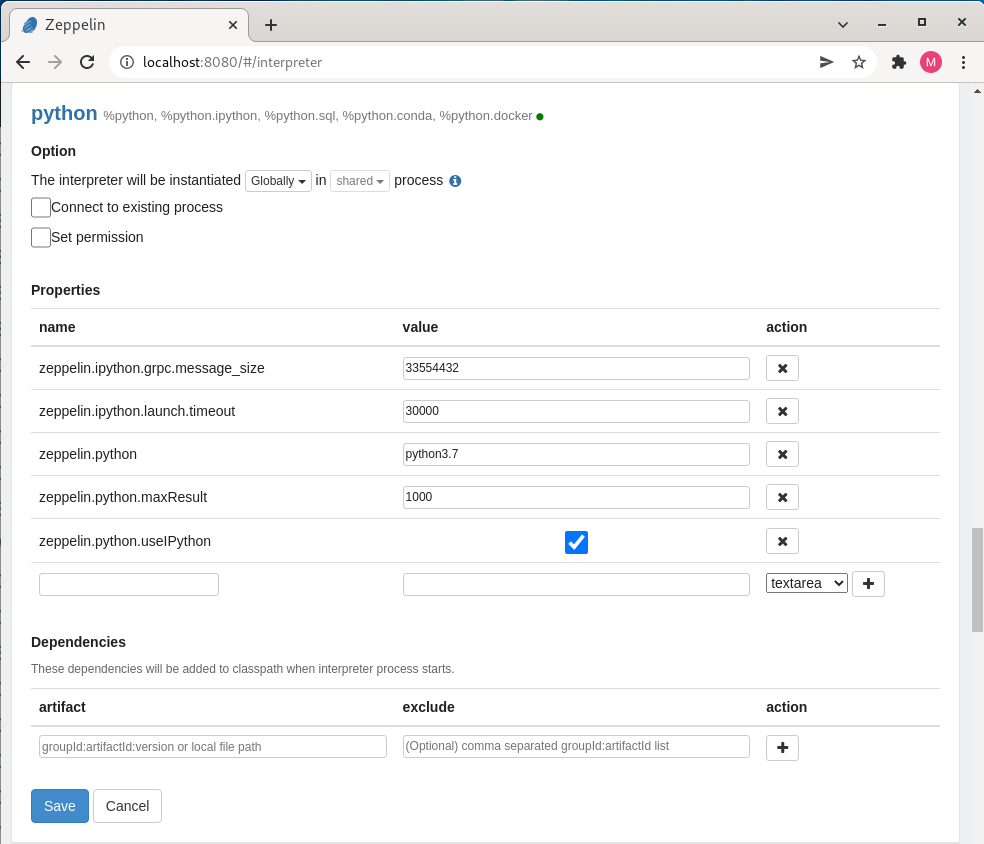Go back in browser history

tap(23, 62)
